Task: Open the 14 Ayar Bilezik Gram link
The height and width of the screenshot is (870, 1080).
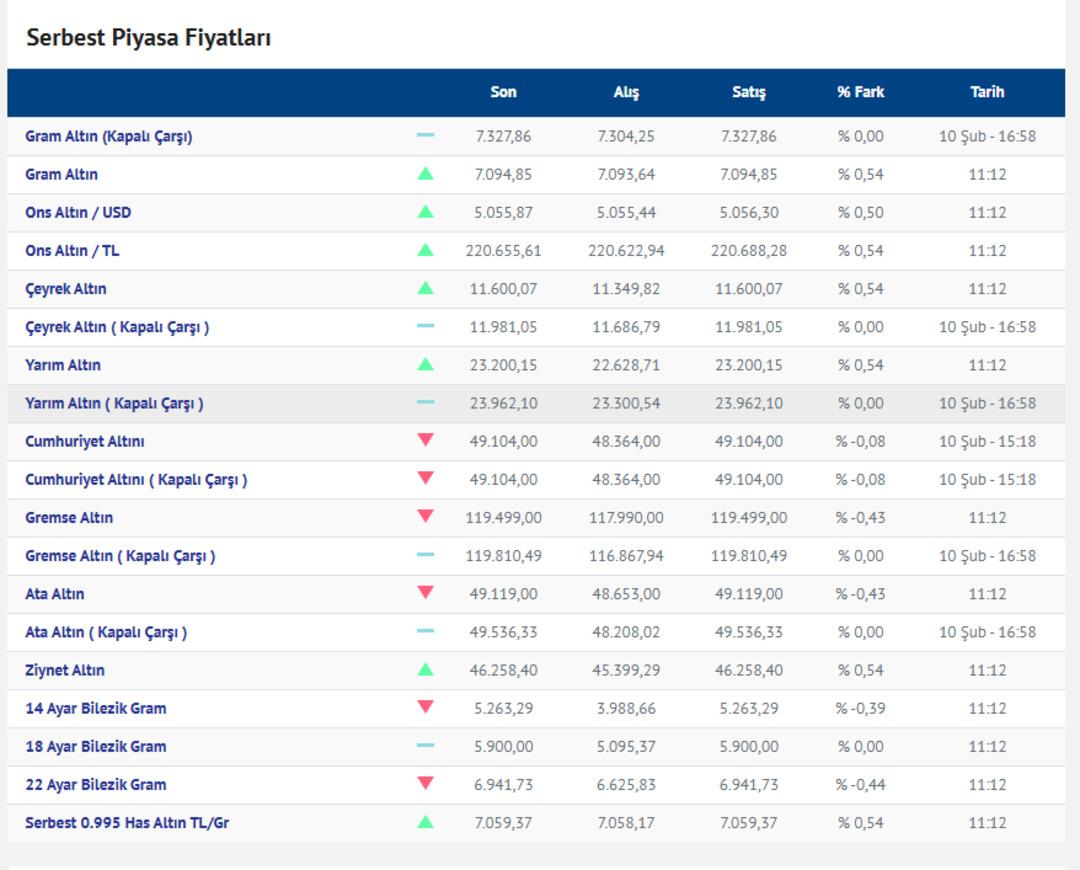Action: pos(95,708)
